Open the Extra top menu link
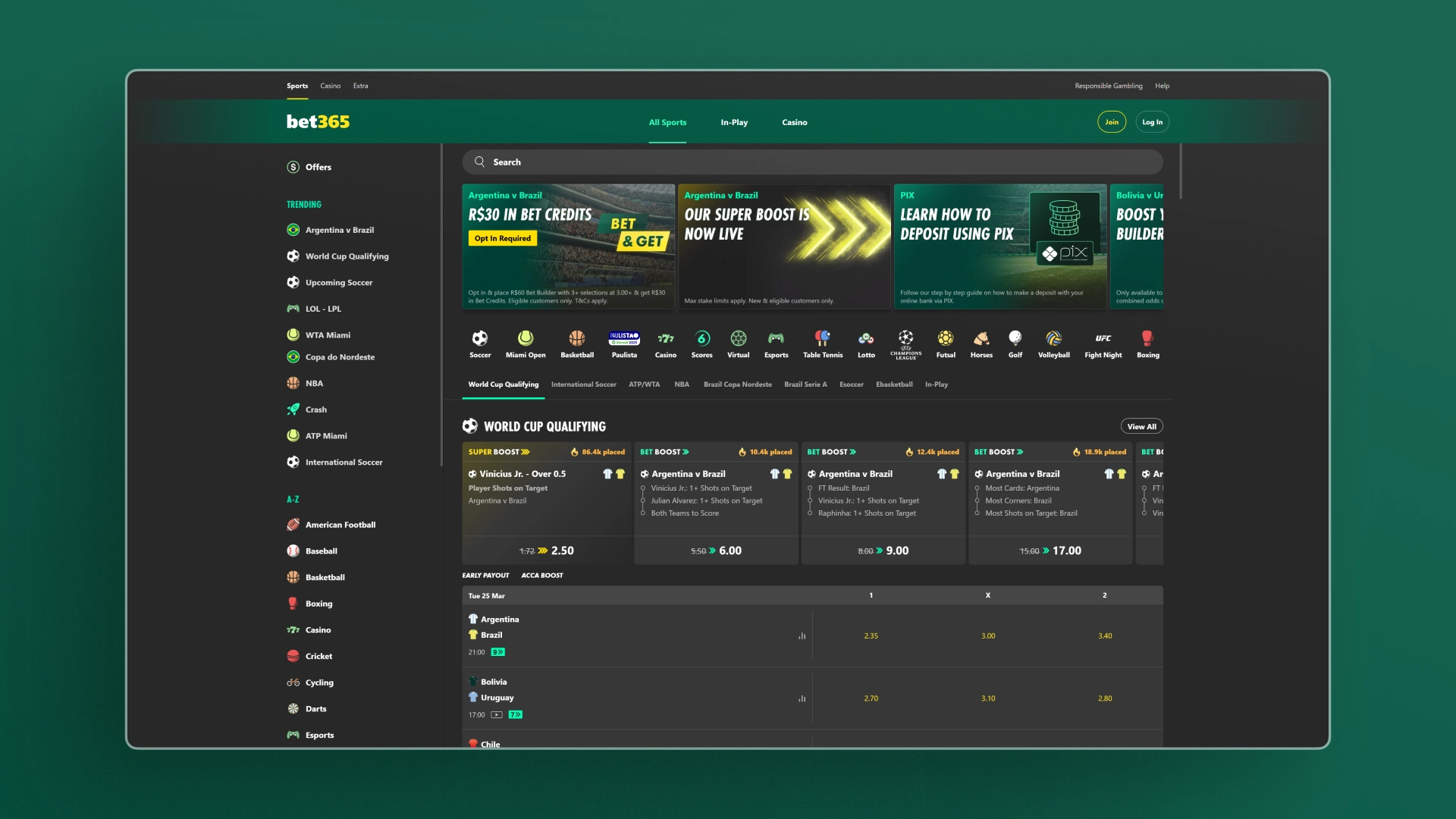This screenshot has height=819, width=1456. tap(360, 86)
